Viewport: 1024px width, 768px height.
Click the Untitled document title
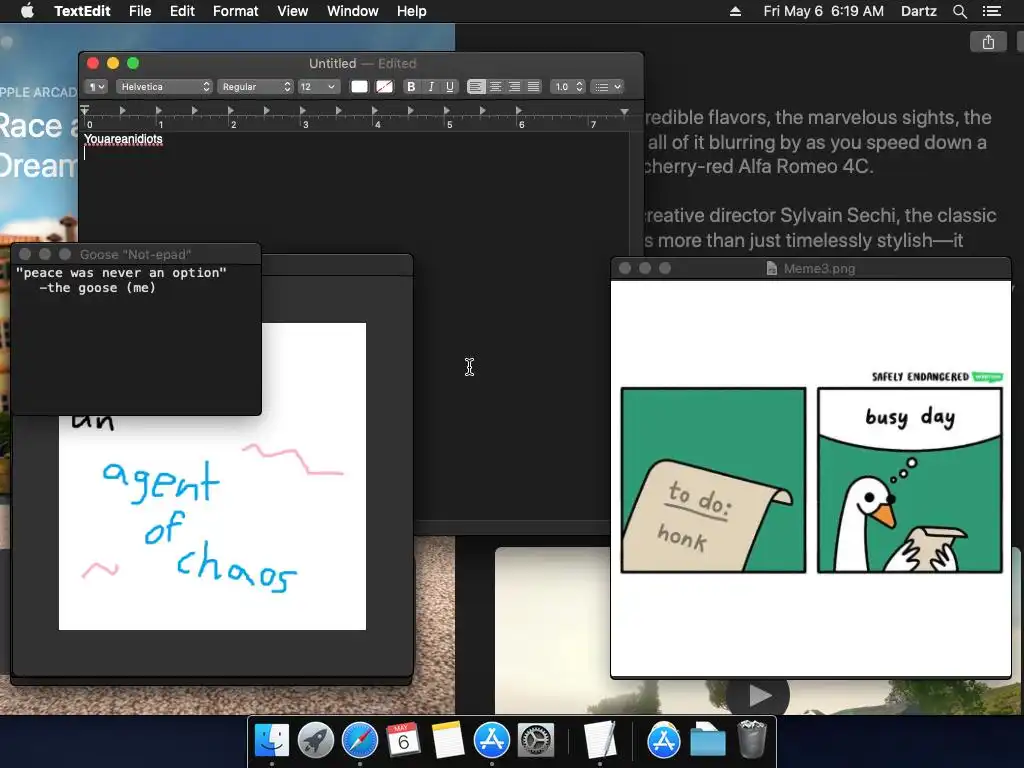coord(332,63)
